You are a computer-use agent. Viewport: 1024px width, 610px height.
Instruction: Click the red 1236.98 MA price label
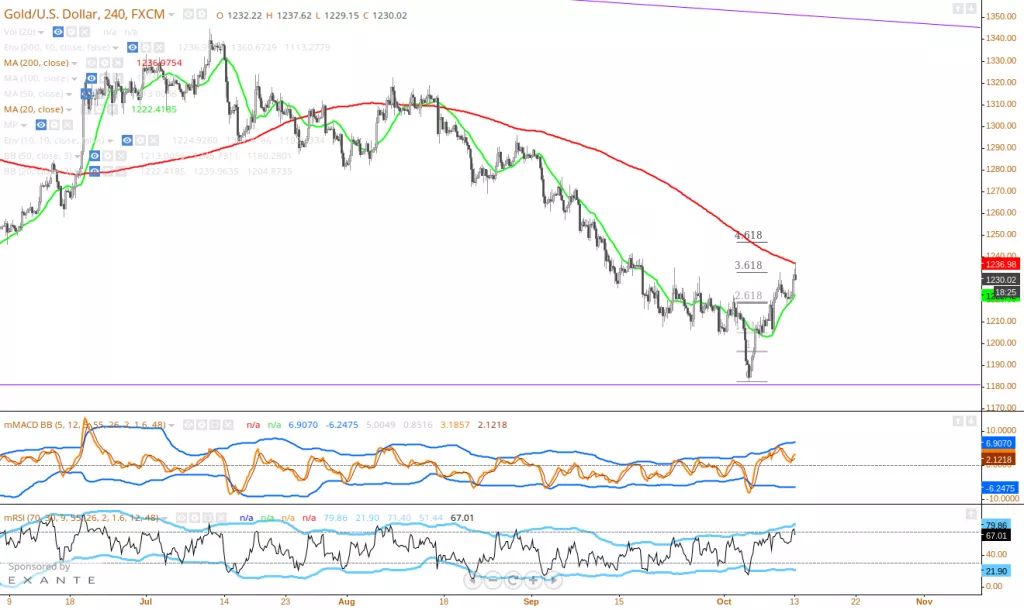tap(998, 264)
